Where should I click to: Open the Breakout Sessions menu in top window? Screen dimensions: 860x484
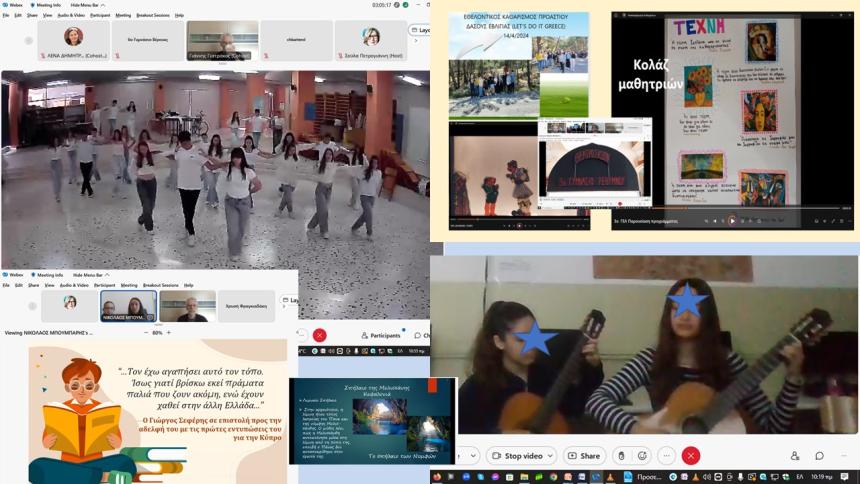(x=153, y=16)
